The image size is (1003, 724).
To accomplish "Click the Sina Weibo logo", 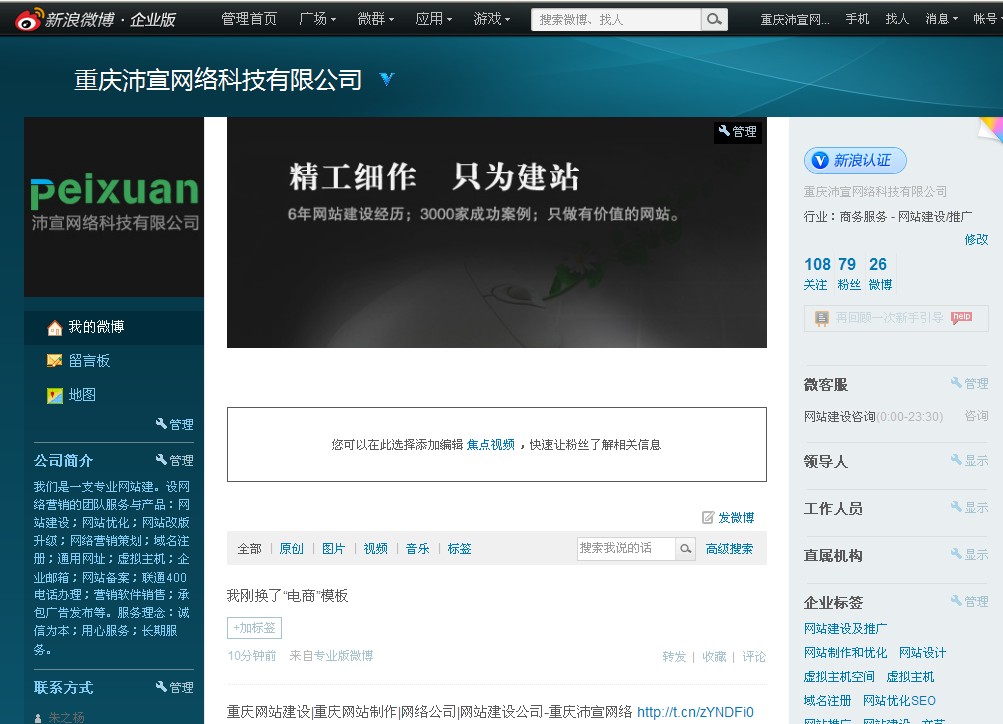I will point(95,18).
